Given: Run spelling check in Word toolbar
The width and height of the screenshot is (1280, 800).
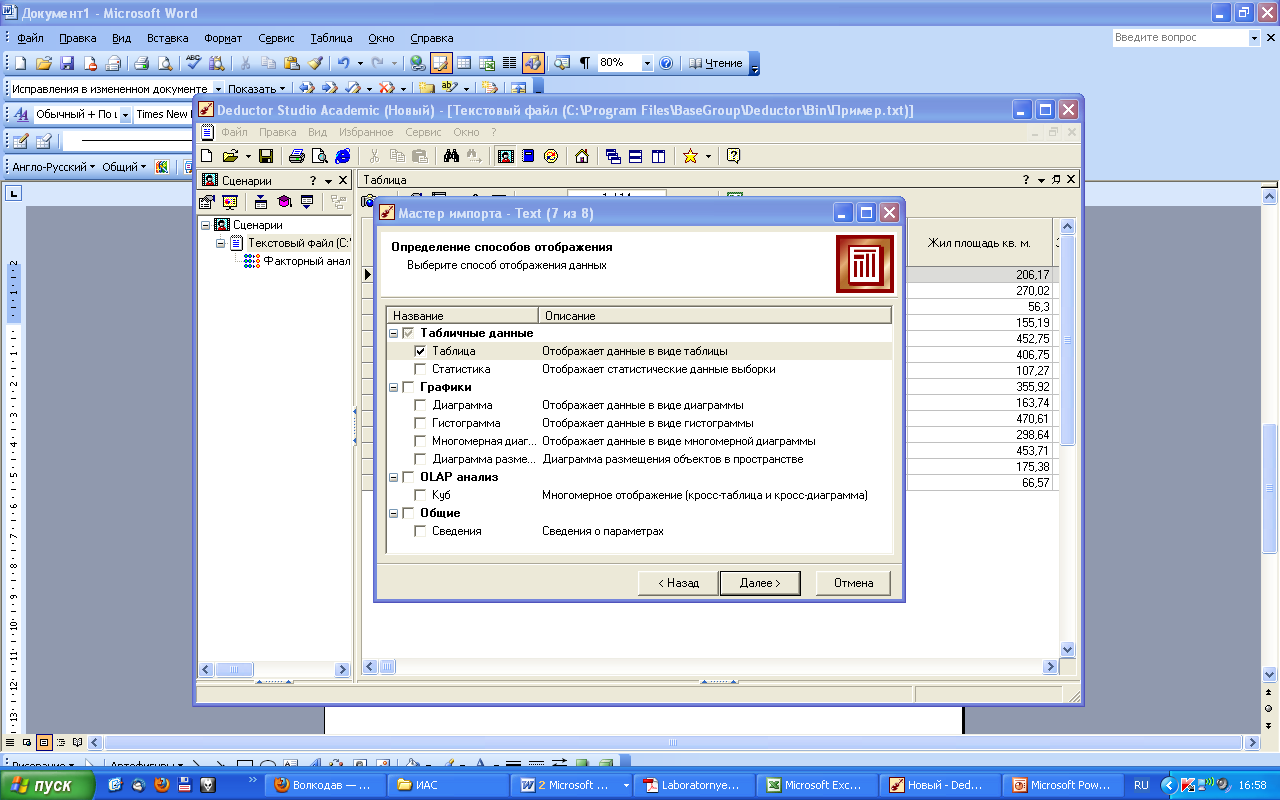Looking at the screenshot, I should click(x=194, y=63).
